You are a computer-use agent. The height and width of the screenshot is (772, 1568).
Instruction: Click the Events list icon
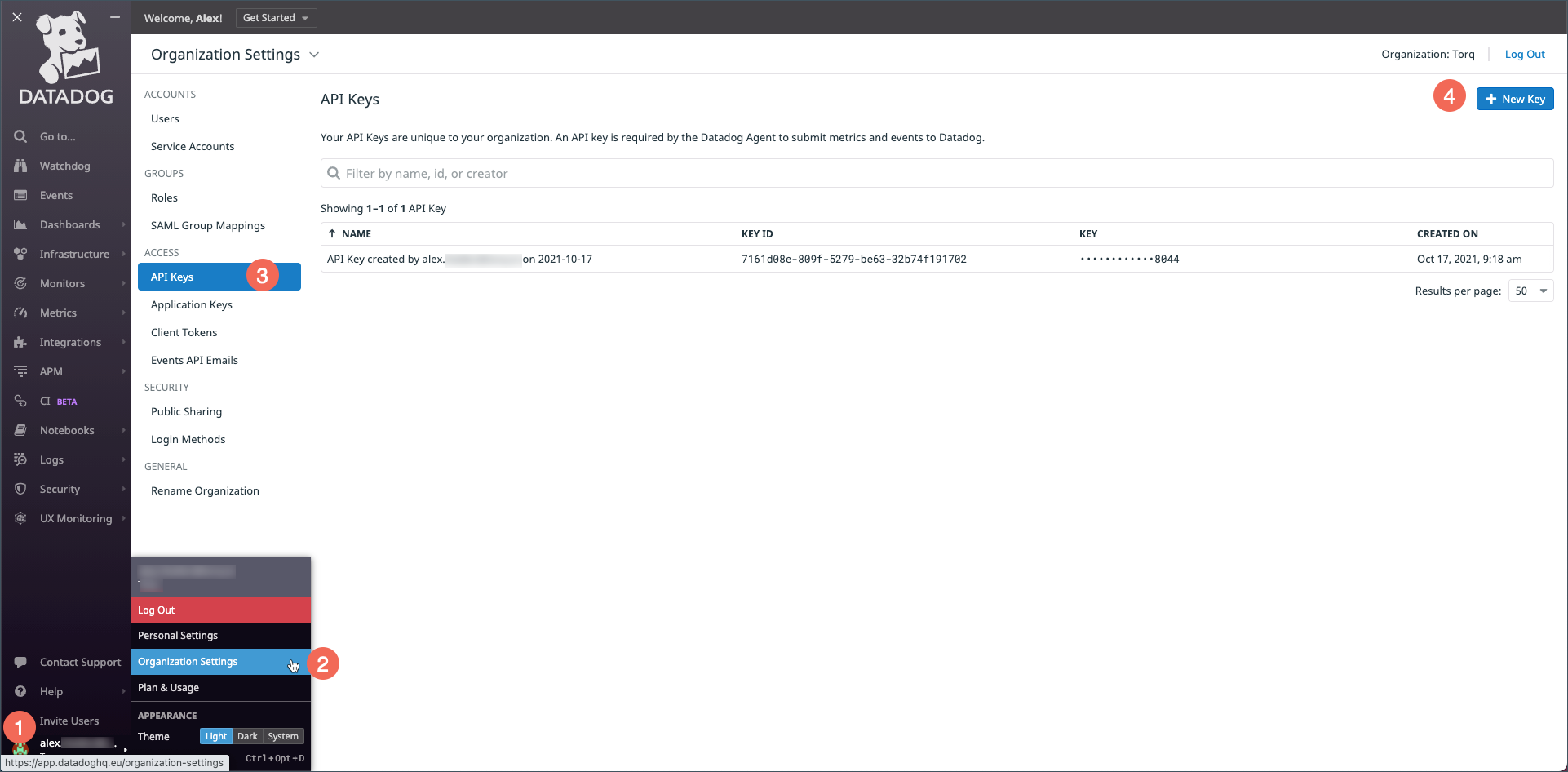click(x=20, y=195)
